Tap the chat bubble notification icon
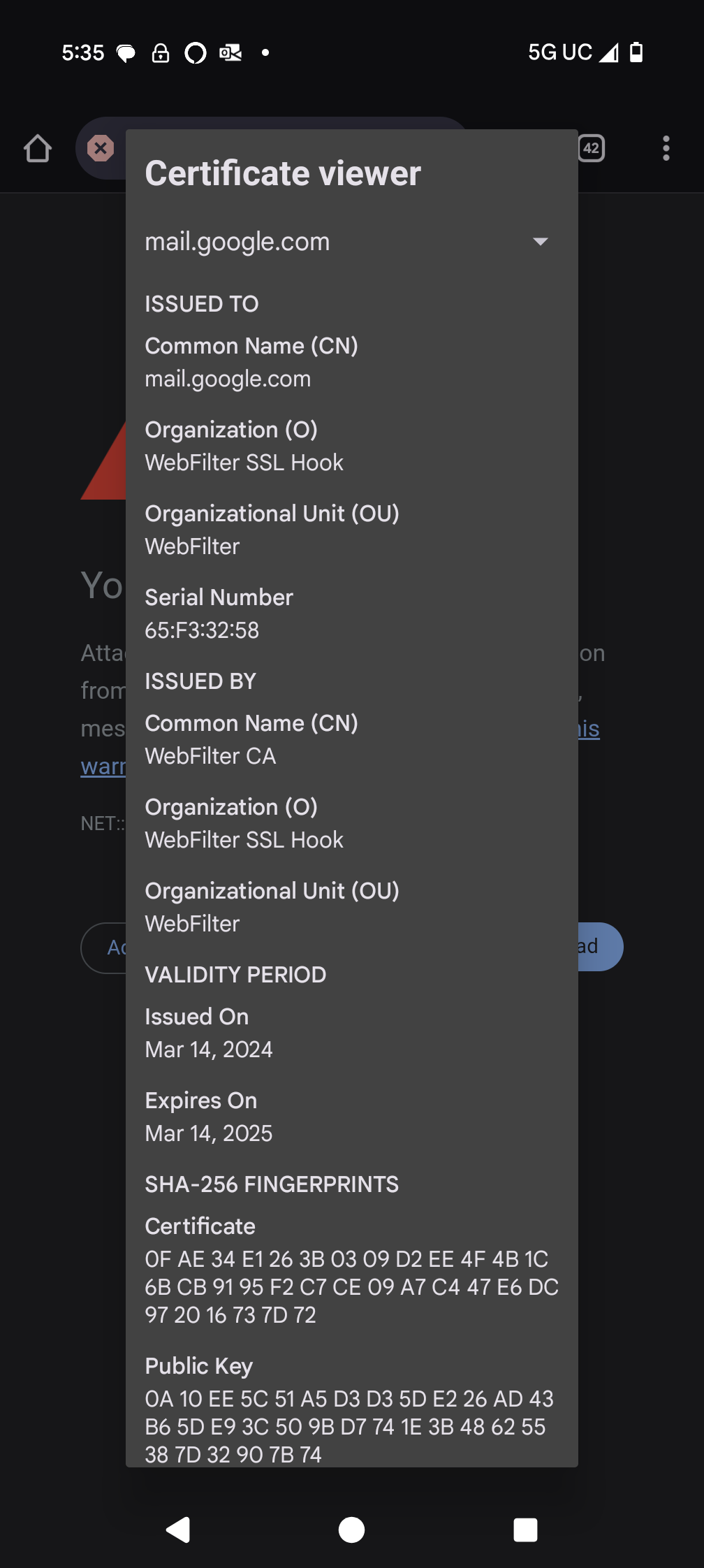 pyautogui.click(x=126, y=53)
